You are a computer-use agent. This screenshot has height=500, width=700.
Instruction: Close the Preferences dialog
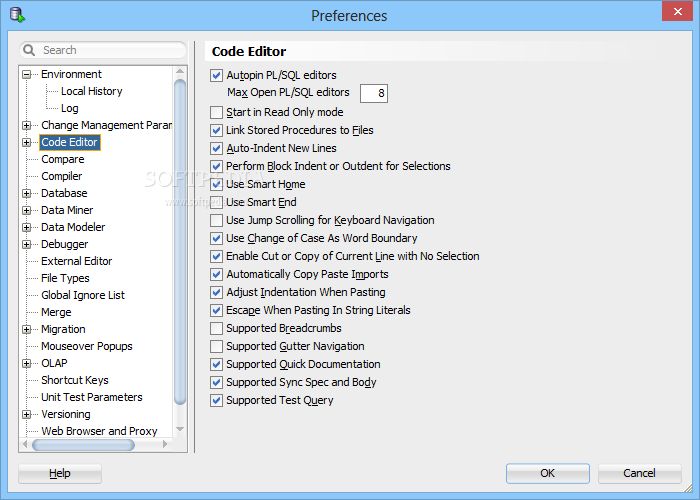[677, 11]
